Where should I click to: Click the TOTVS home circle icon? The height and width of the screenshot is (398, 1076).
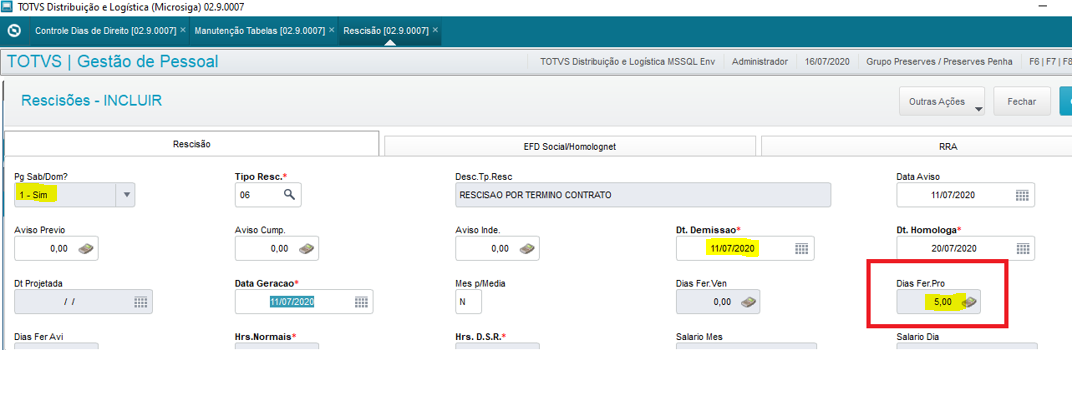tap(14, 31)
